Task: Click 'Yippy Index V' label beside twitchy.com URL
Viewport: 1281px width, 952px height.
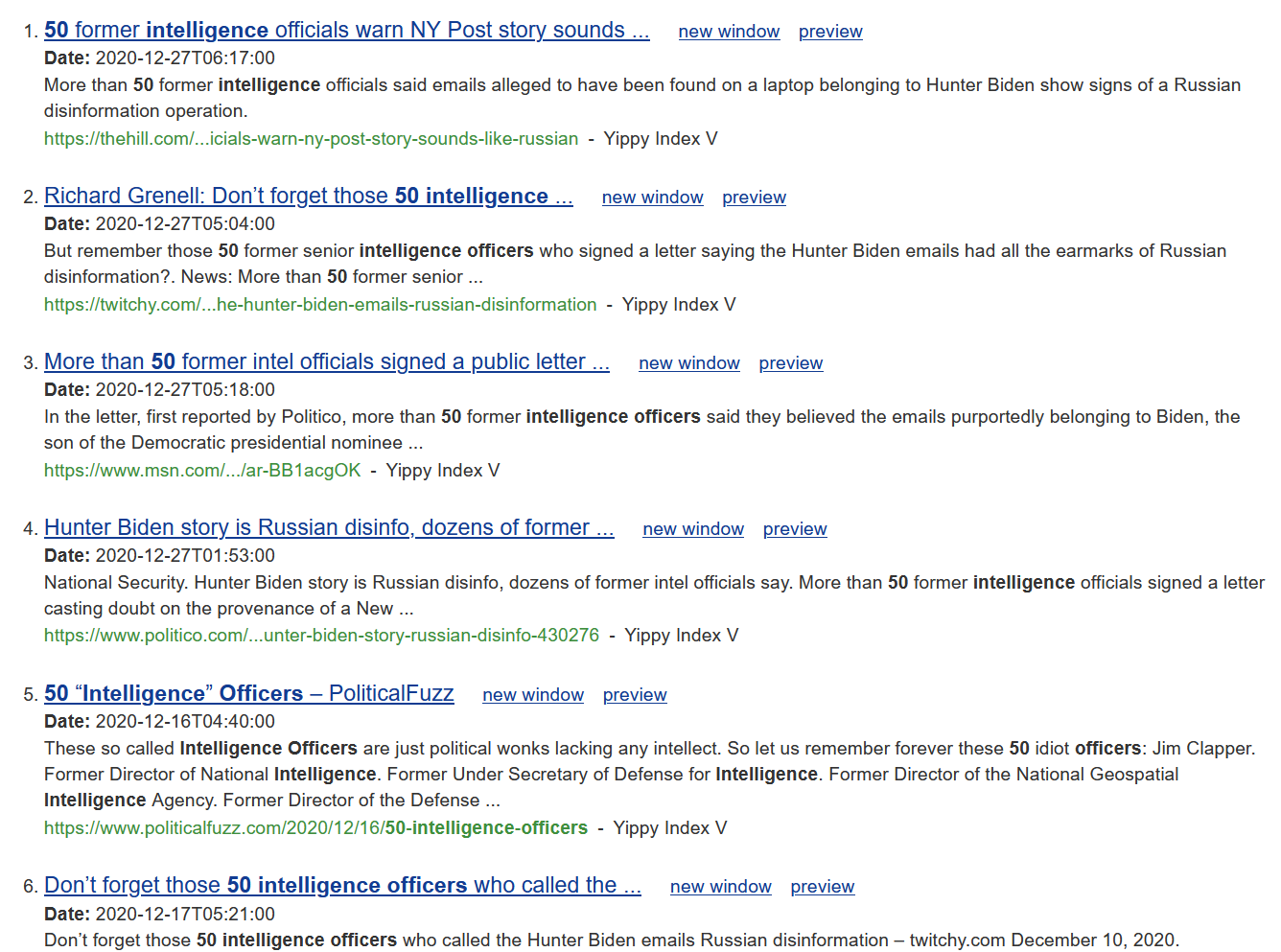Action: coord(679,305)
